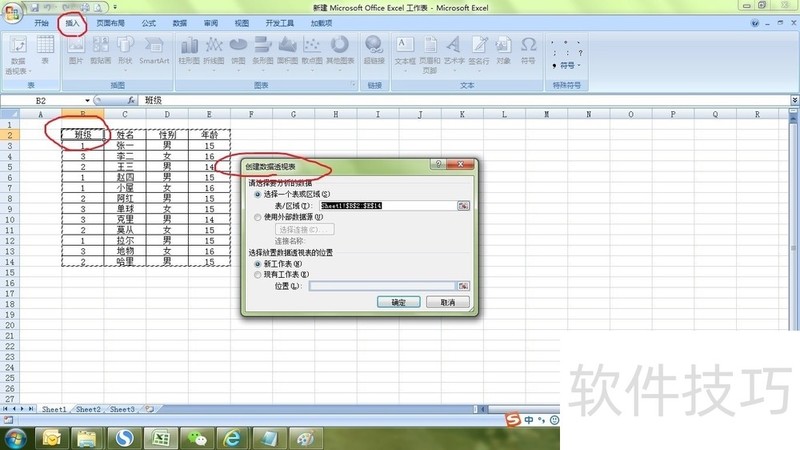
Task: Open the 页面布局 ribbon tab
Action: pyautogui.click(x=111, y=23)
